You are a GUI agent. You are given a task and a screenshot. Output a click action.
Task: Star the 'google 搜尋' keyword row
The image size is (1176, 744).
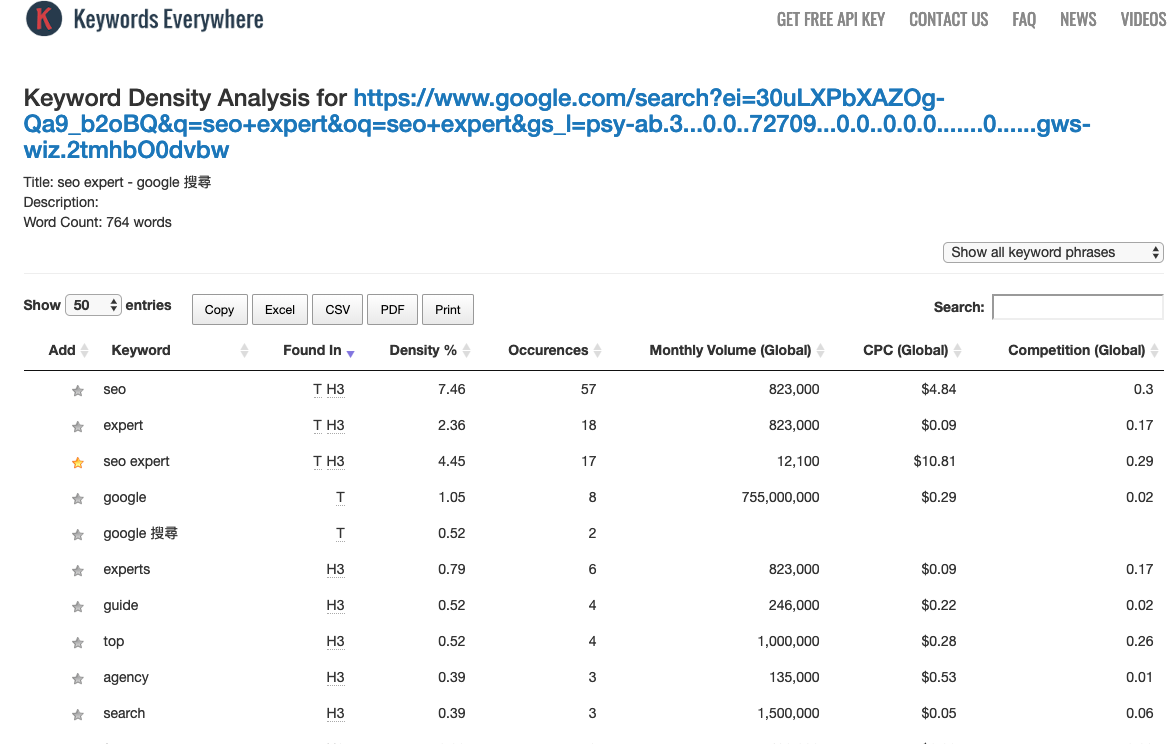click(78, 534)
